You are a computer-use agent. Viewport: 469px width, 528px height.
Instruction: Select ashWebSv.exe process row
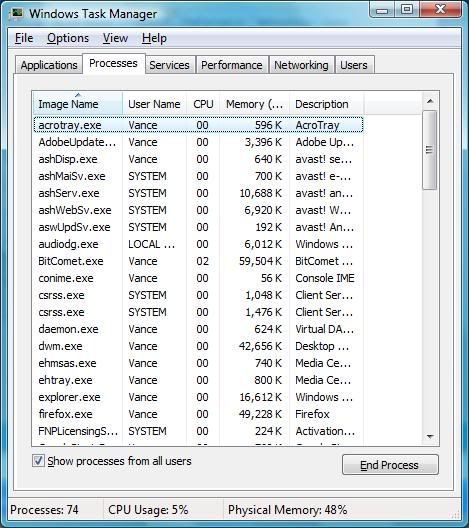(199, 210)
